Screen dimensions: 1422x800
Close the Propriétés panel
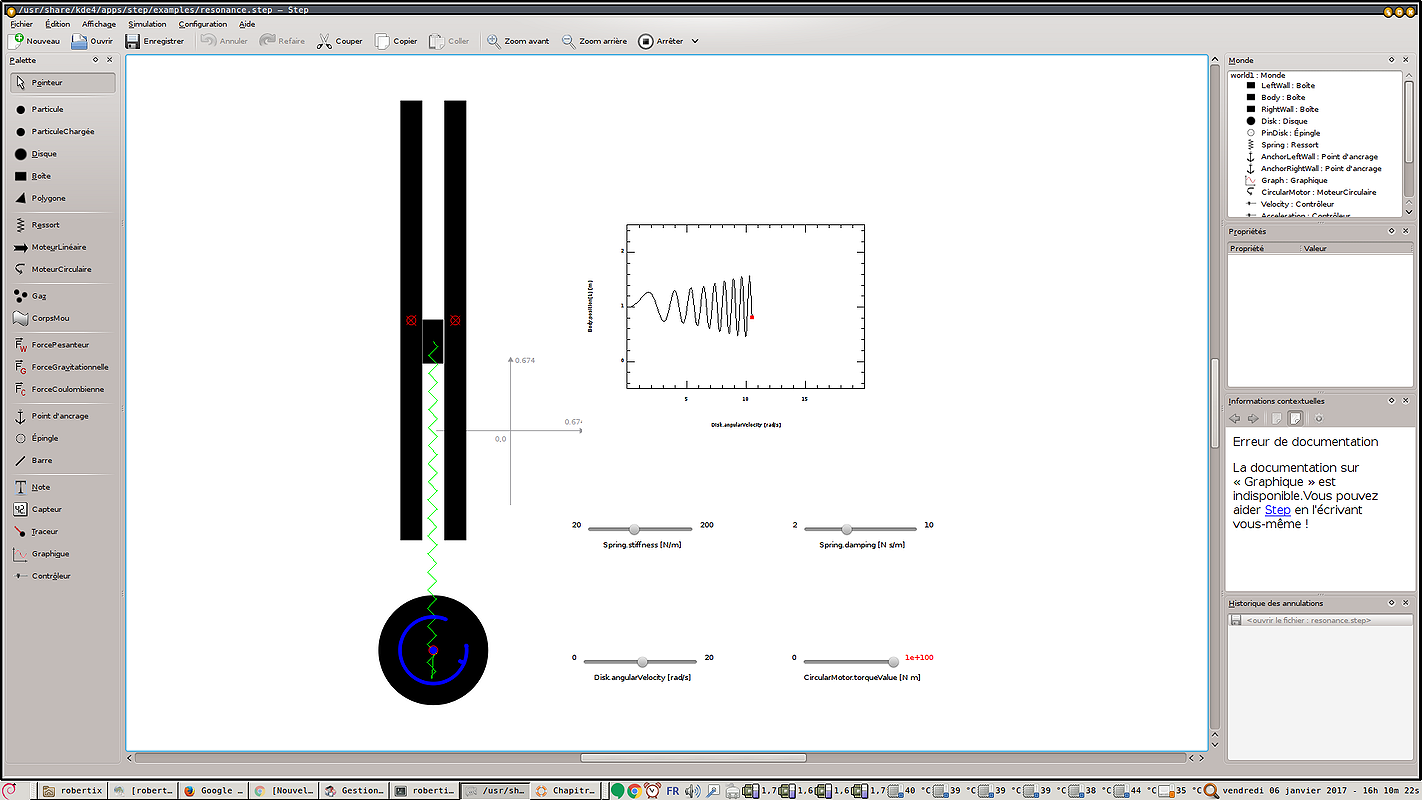1407,232
